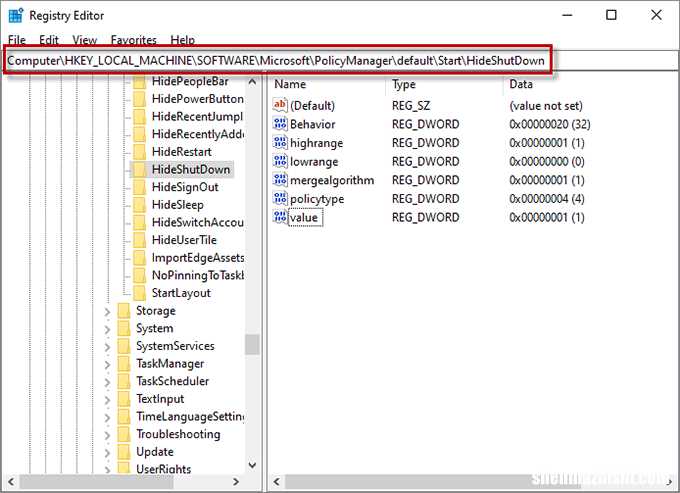Click the HideUserTile folder icon
Screen dimensions: 680x493
tap(140, 240)
